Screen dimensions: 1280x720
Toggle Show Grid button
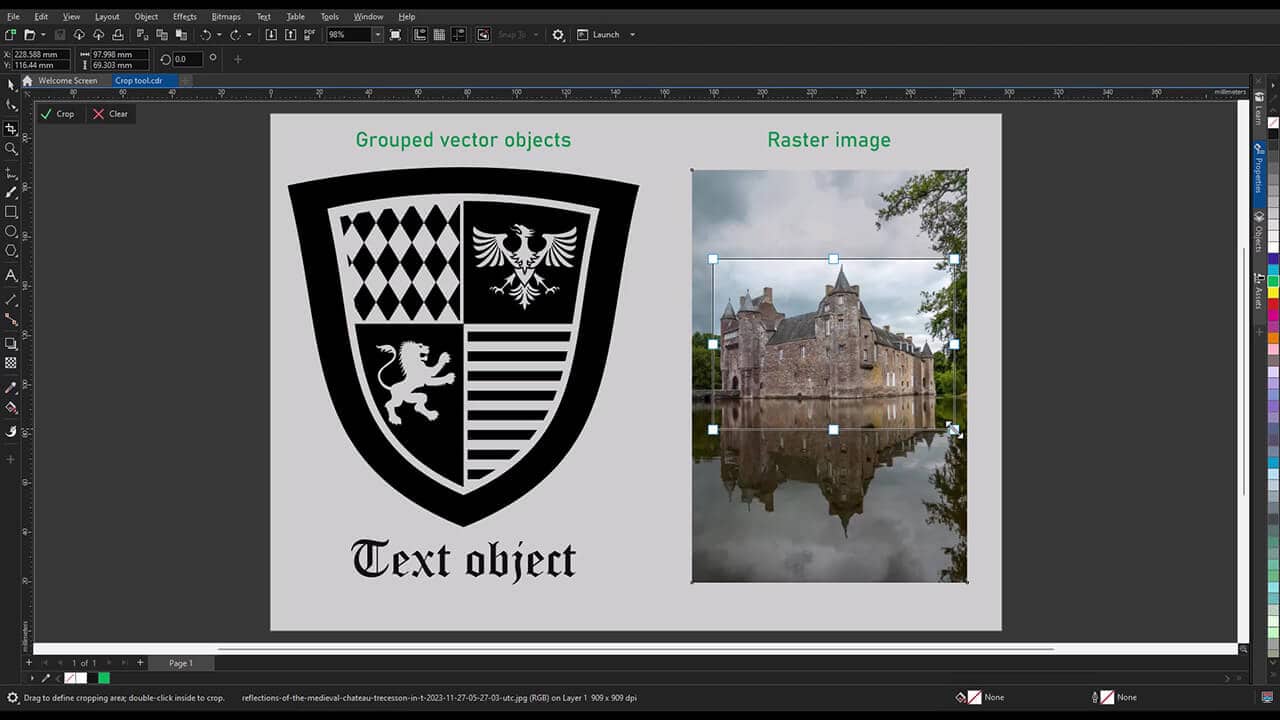[439, 34]
